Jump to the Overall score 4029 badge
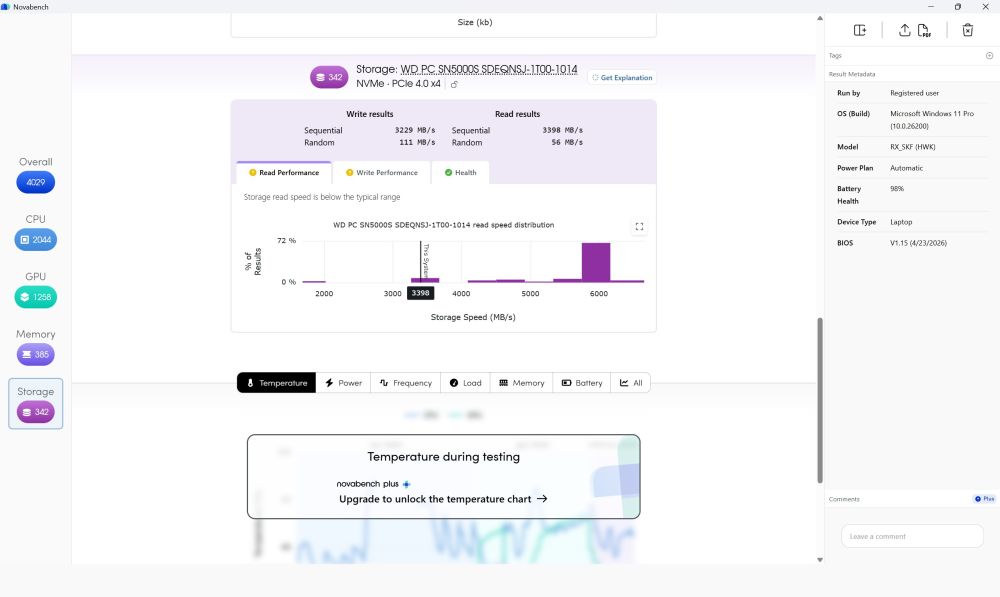Screen dimensions: 1000x597 pyautogui.click(x=36, y=182)
